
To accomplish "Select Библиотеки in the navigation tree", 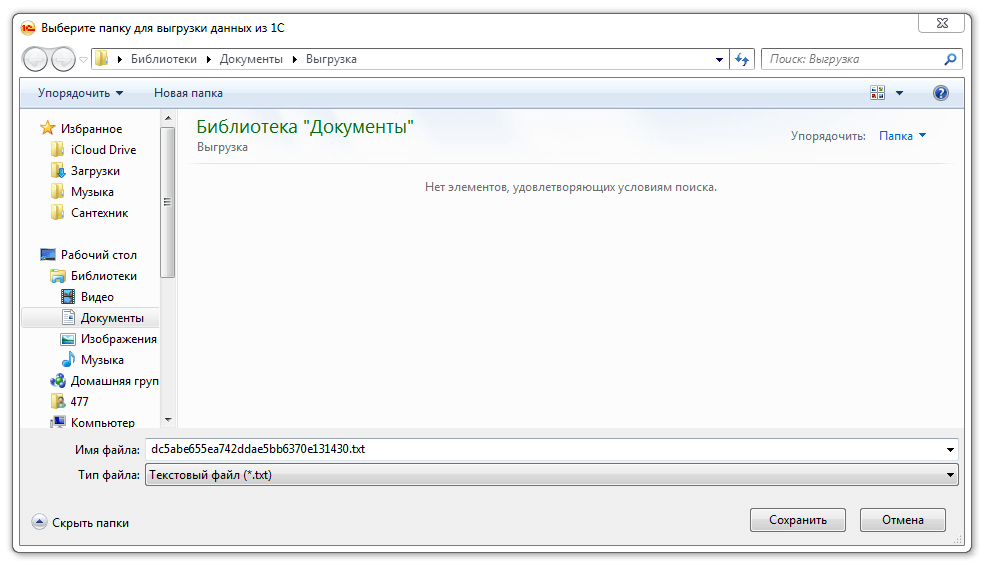I will pos(104,276).
